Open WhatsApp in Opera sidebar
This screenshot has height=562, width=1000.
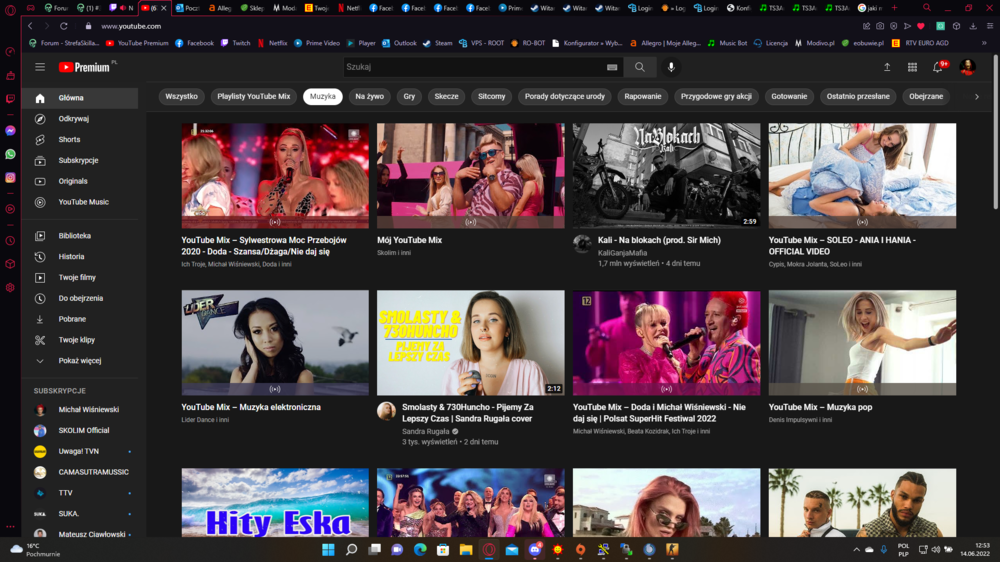coord(10,154)
